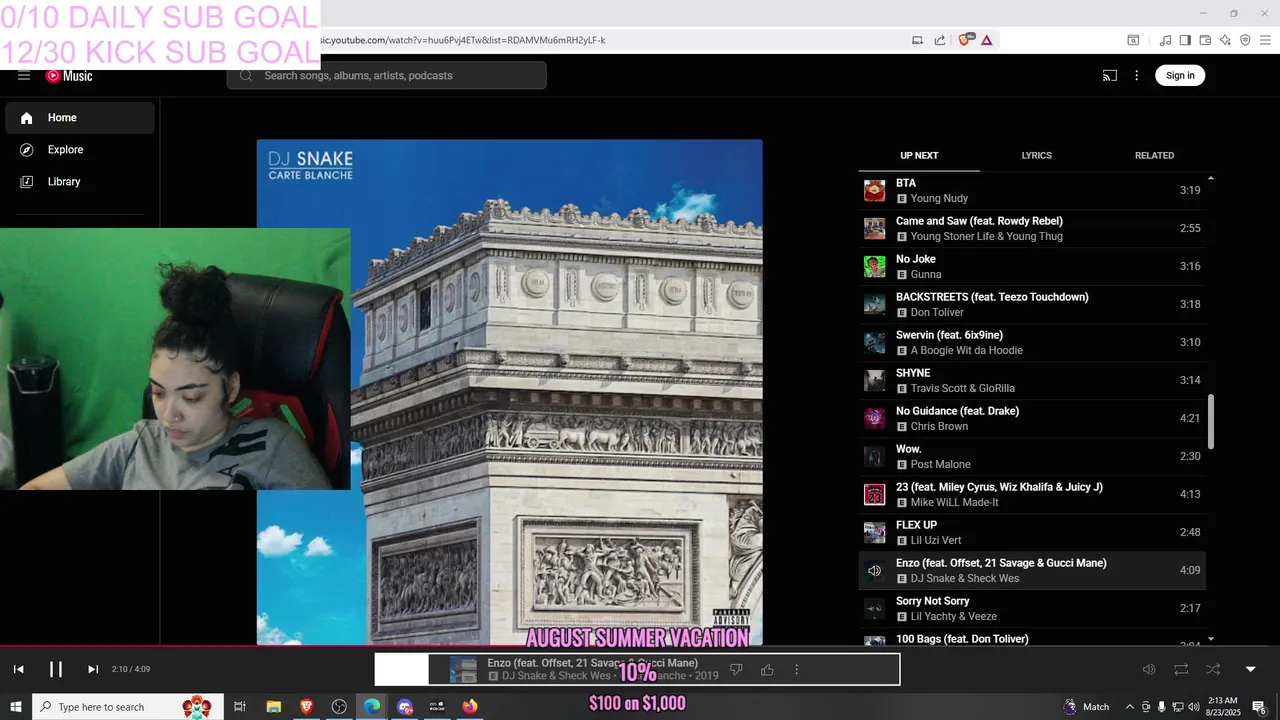The image size is (1280, 720).
Task: Open the YouTube Music hamburger menu
Action: 24,76
